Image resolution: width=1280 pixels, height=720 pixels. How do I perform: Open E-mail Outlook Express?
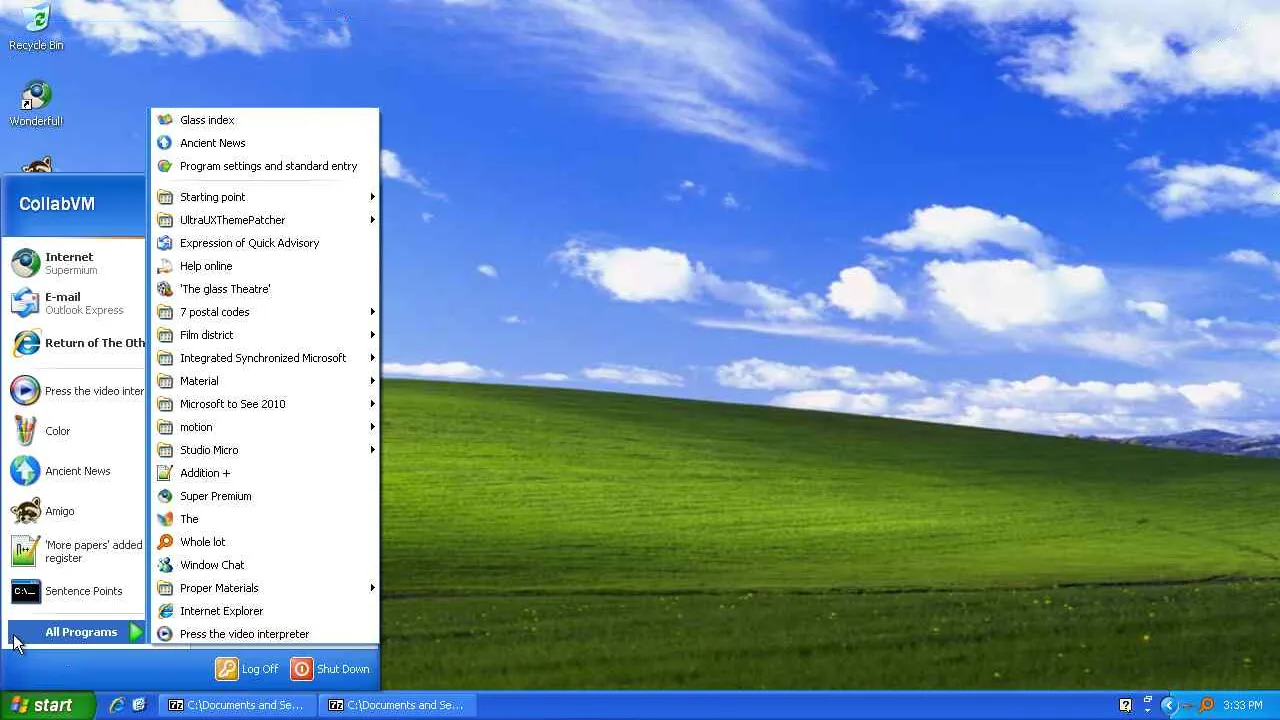pyautogui.click(x=77, y=303)
